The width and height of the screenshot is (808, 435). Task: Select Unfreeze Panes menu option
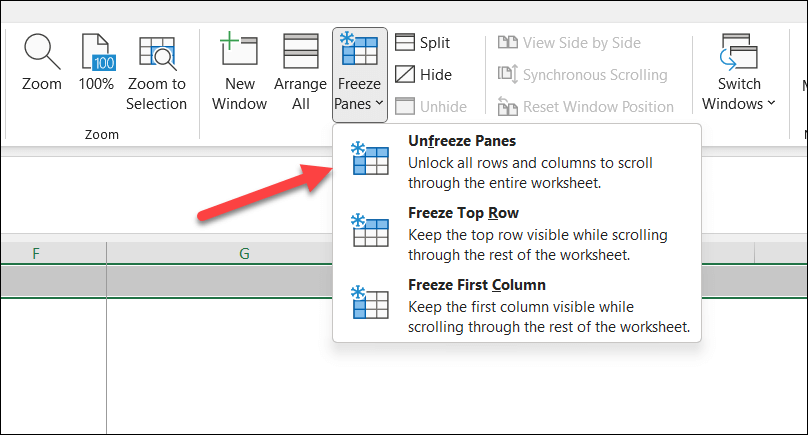point(462,142)
